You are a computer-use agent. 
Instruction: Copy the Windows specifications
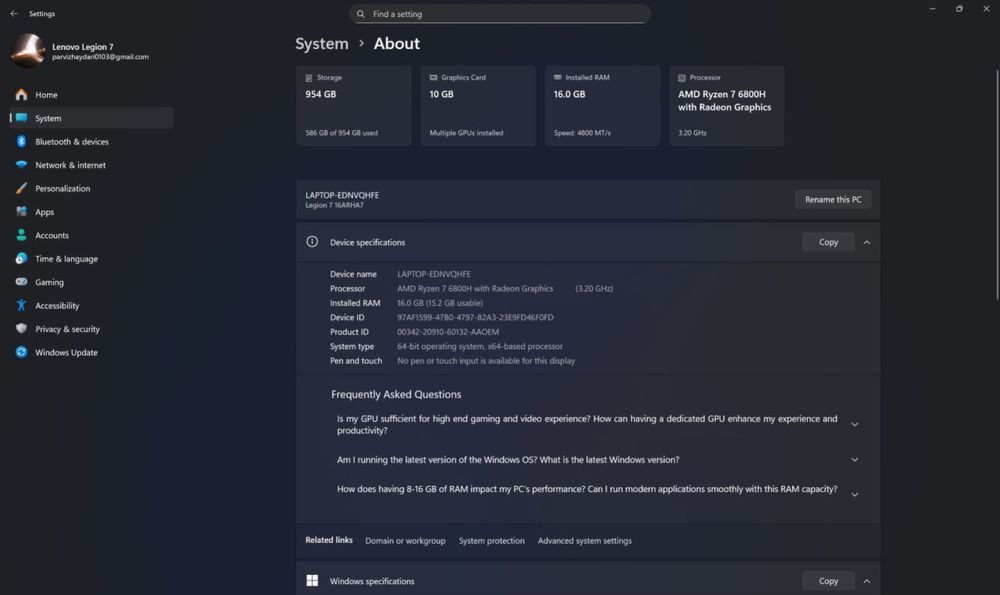[828, 580]
